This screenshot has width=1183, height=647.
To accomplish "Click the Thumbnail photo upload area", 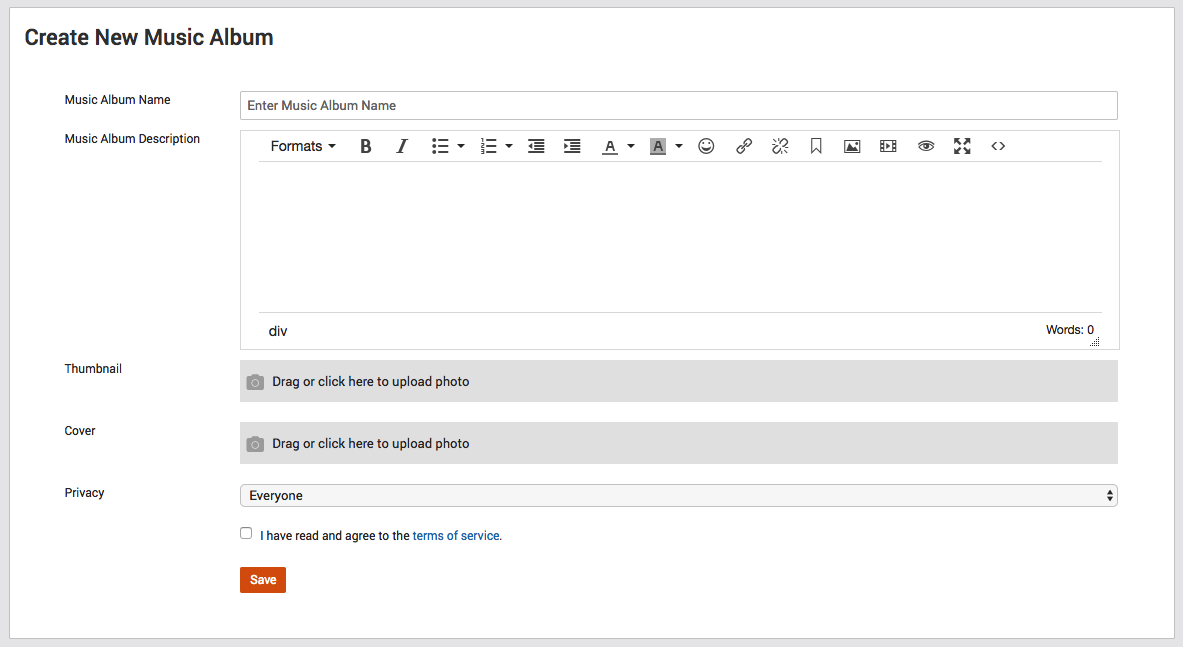I will [678, 381].
